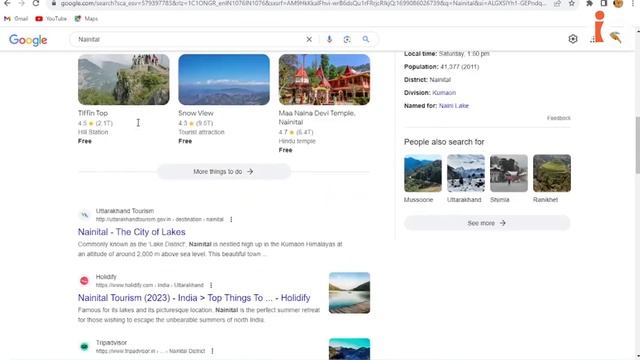640x360 pixels.
Task: Follow the Naini Lake link
Action: 453,106
